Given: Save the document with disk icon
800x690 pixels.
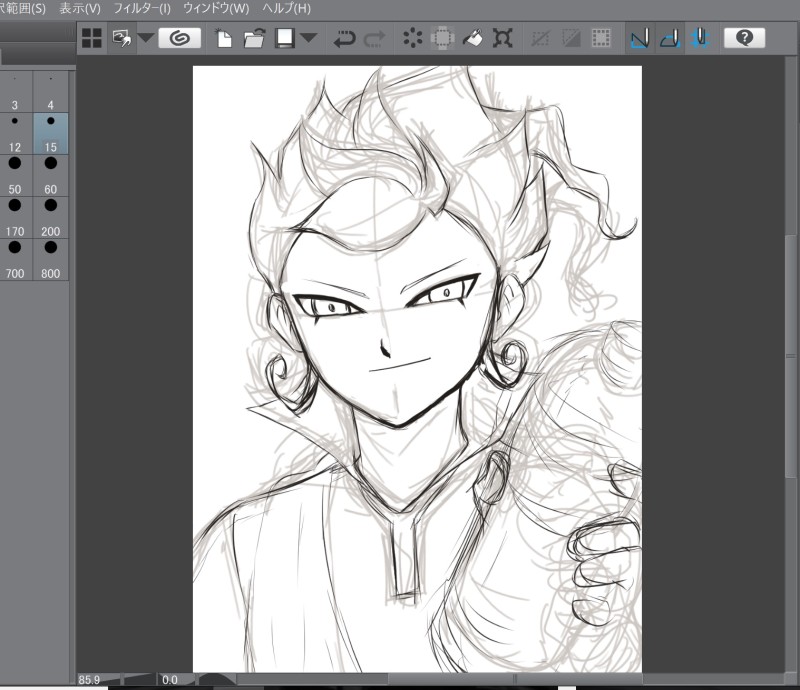Looking at the screenshot, I should [x=285, y=38].
